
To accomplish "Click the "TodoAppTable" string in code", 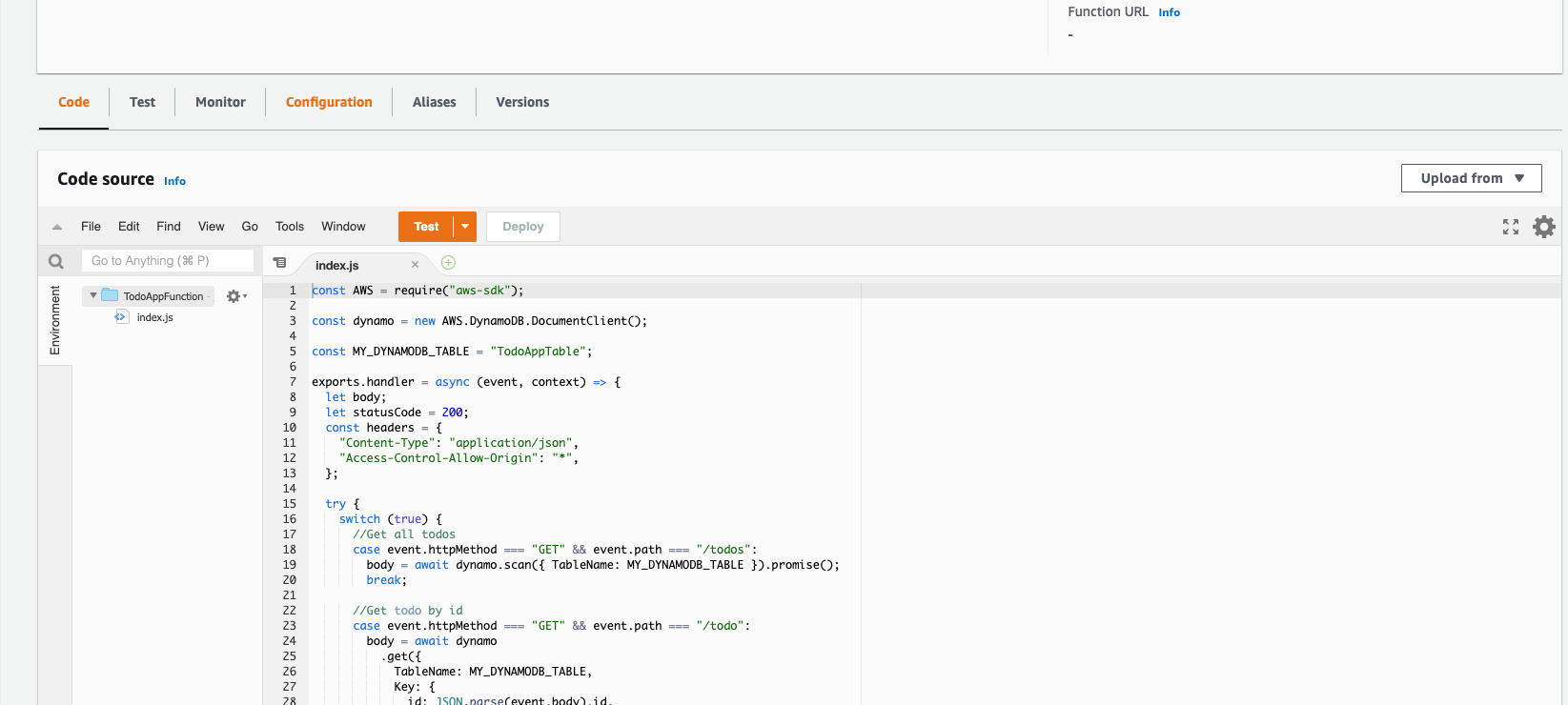I will coord(538,352).
